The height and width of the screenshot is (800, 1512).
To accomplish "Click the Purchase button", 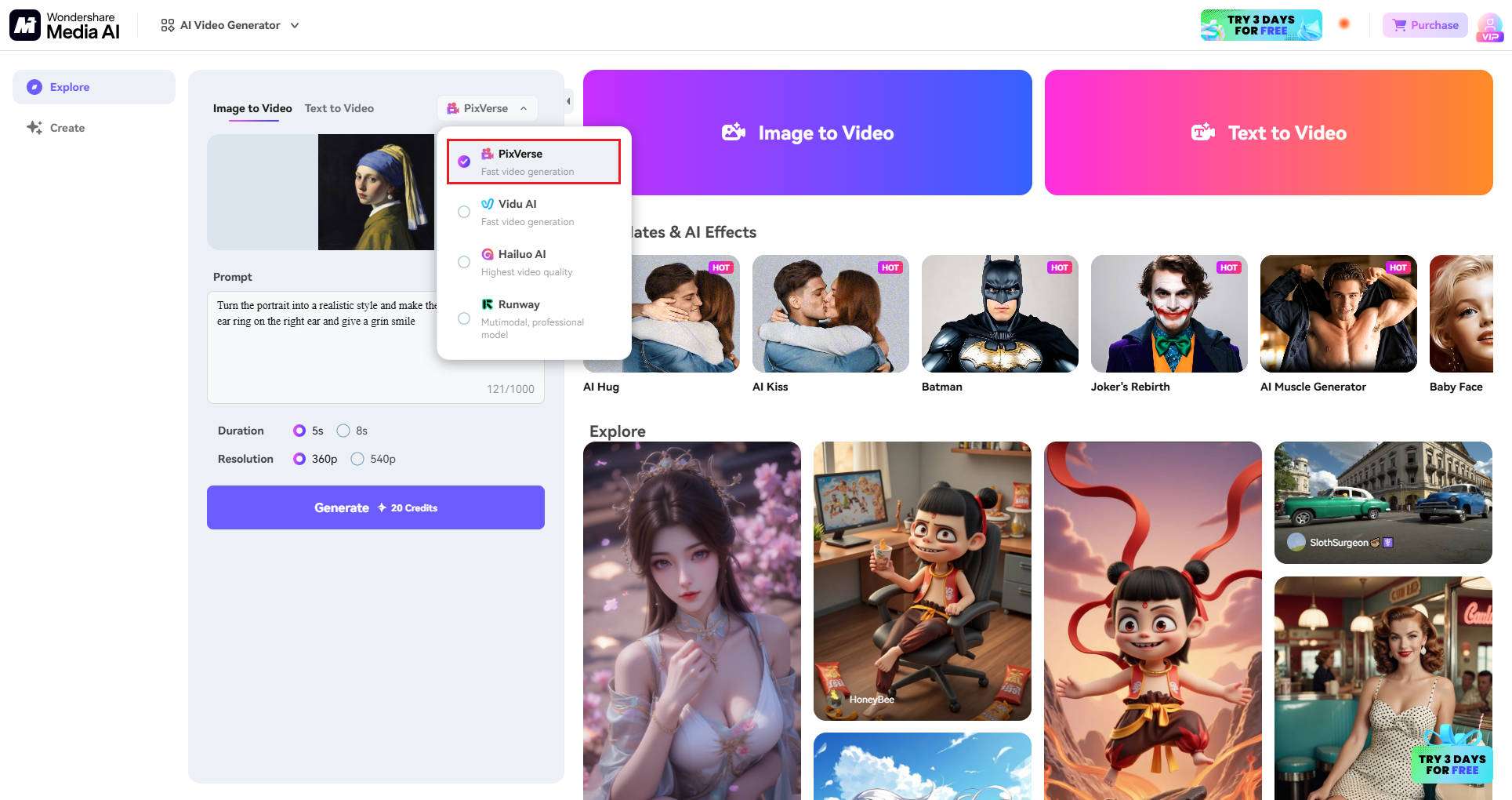I will coord(1425,25).
